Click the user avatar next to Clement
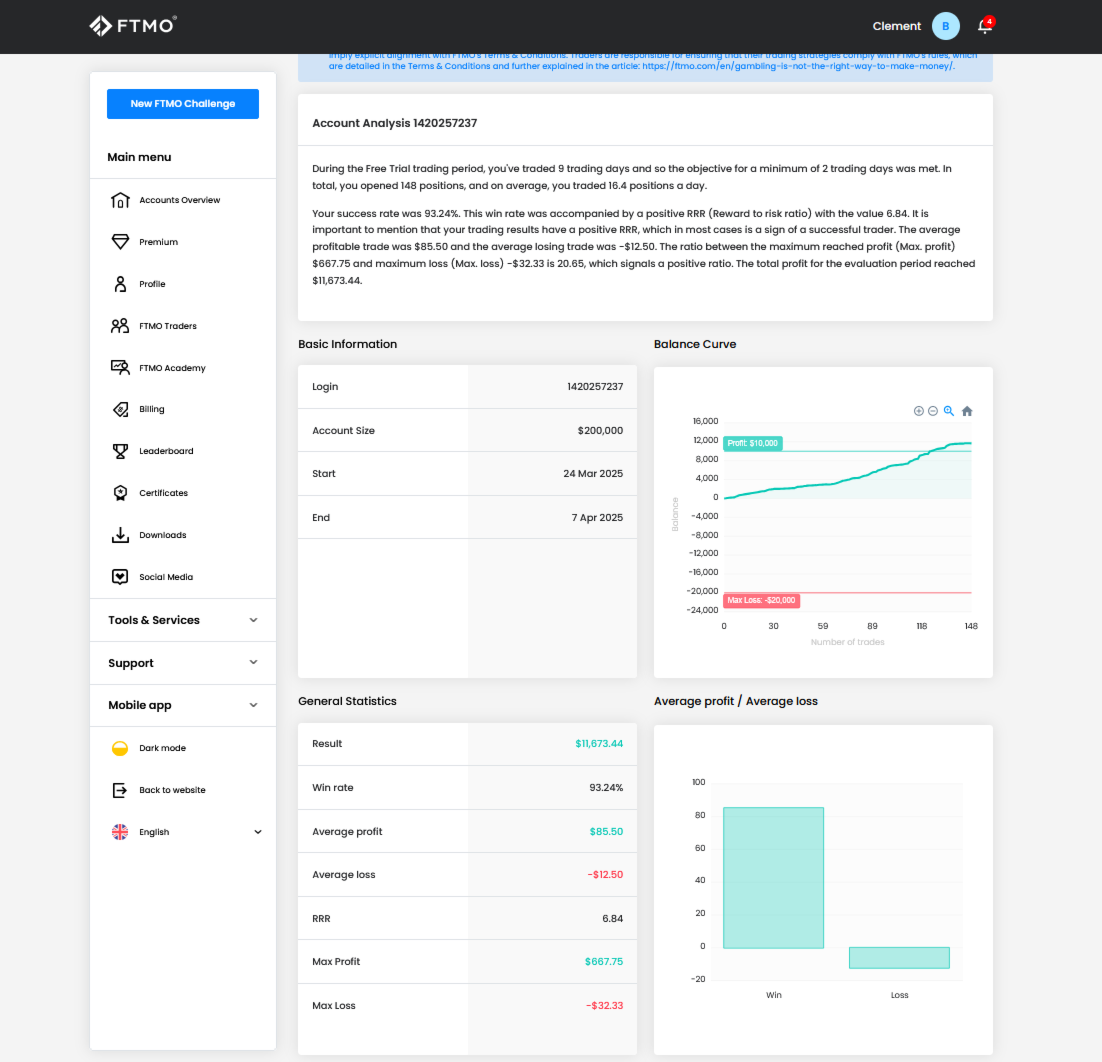This screenshot has width=1102, height=1062. pyautogui.click(x=945, y=27)
